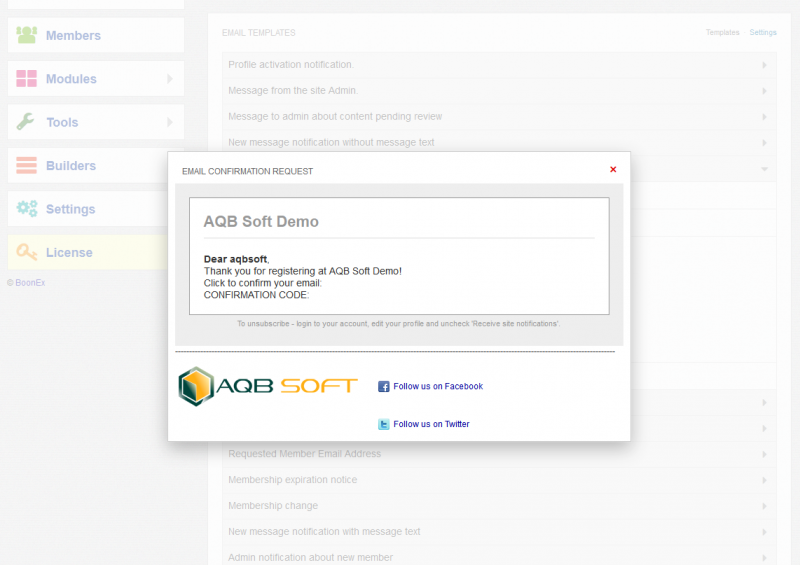The height and width of the screenshot is (565, 800).
Task: Click the Members people icon
Action: click(27, 35)
